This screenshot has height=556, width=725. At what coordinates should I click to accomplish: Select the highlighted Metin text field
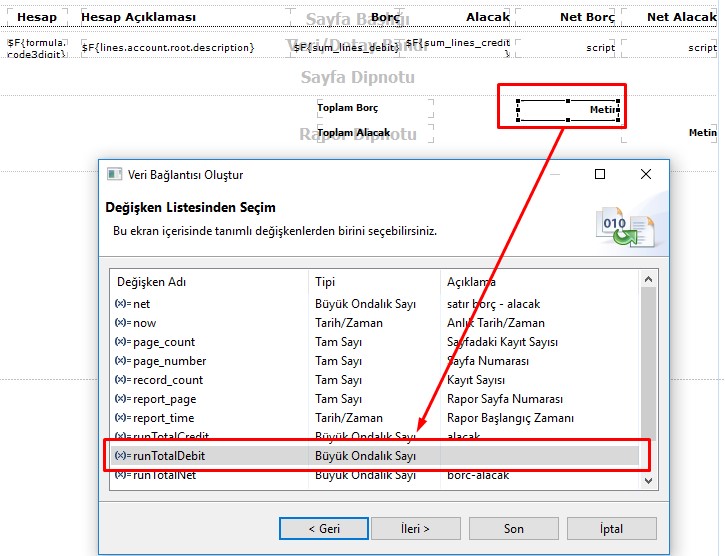pos(568,110)
